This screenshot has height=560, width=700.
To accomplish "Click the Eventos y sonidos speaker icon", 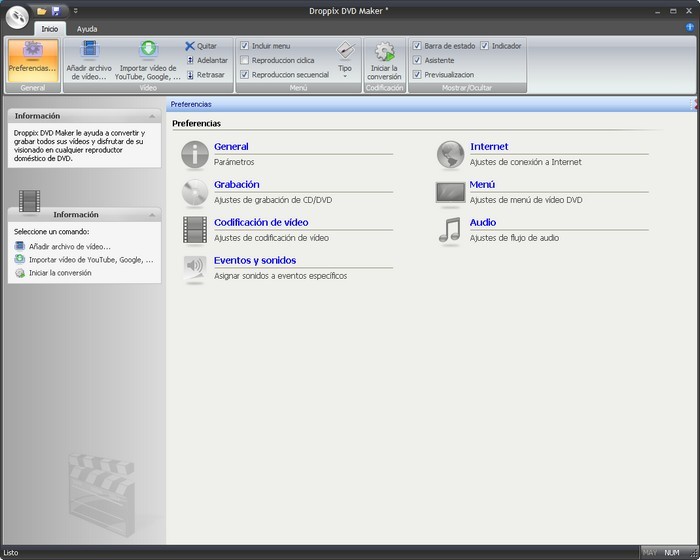I will coord(195,267).
